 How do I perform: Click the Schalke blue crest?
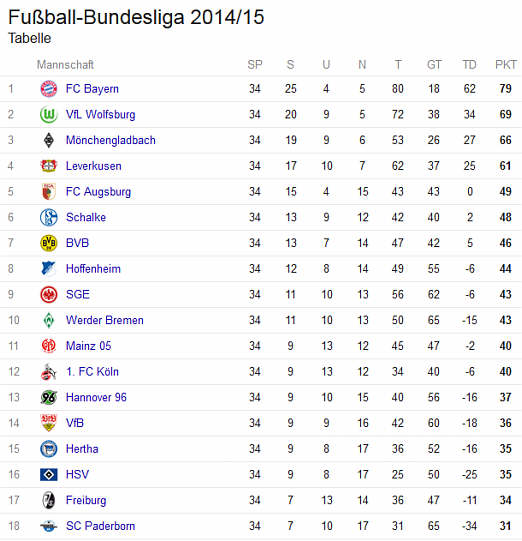49,217
